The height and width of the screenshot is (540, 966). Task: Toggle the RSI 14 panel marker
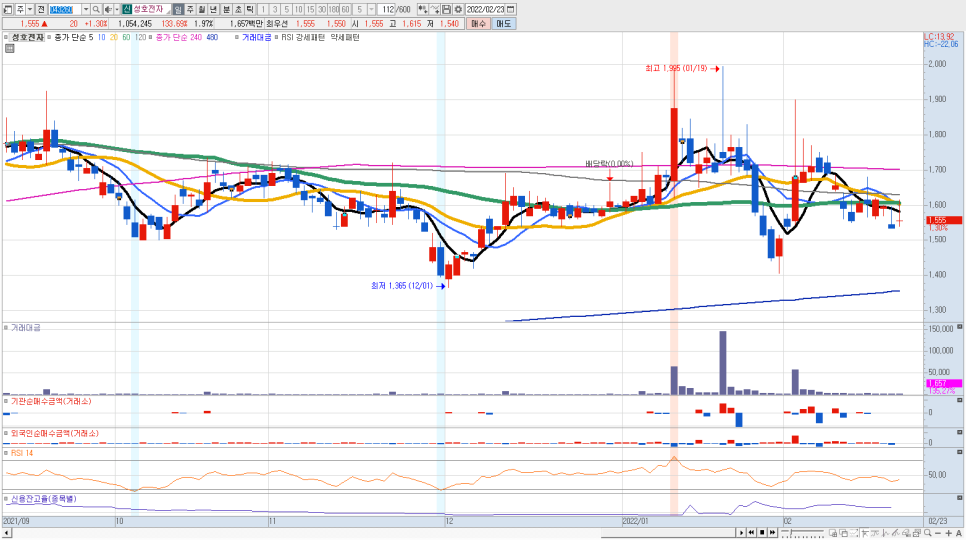[6, 453]
